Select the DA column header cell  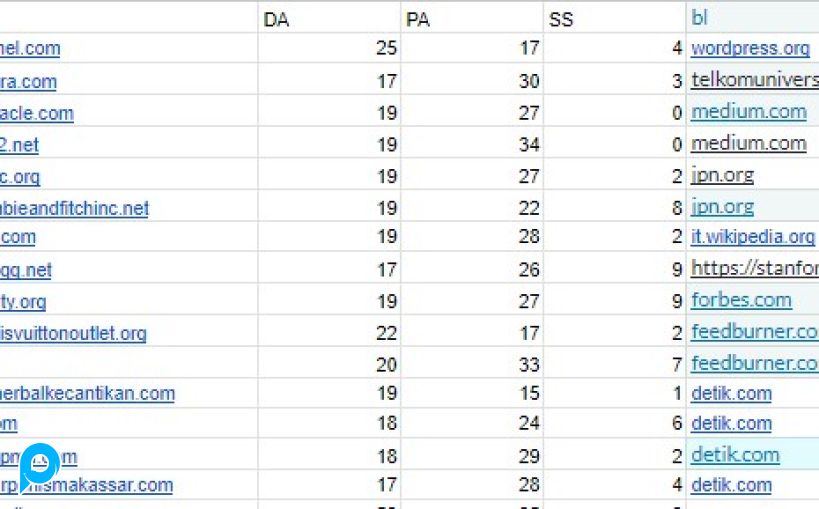click(329, 19)
